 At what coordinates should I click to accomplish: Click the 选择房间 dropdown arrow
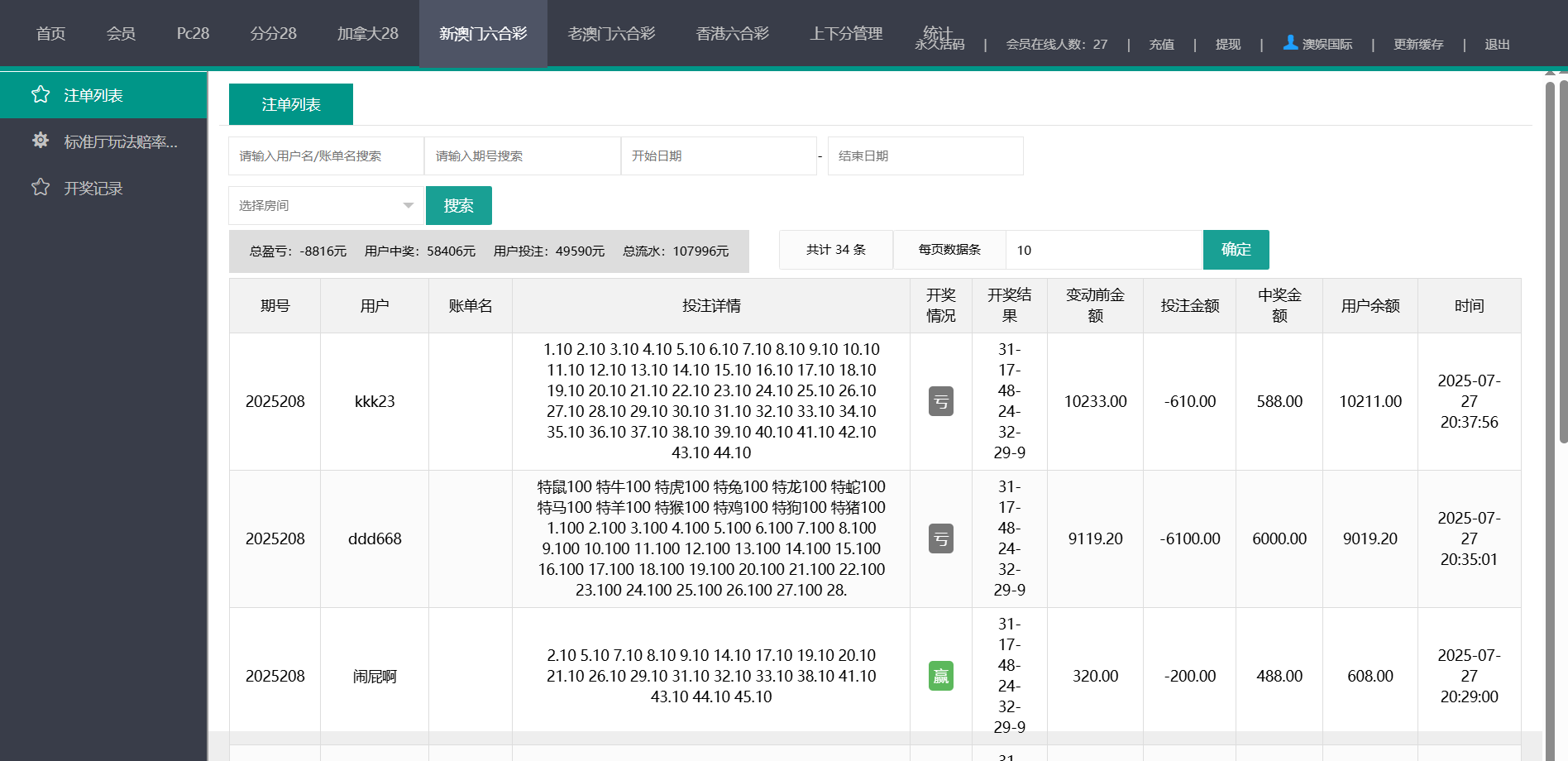pyautogui.click(x=408, y=206)
